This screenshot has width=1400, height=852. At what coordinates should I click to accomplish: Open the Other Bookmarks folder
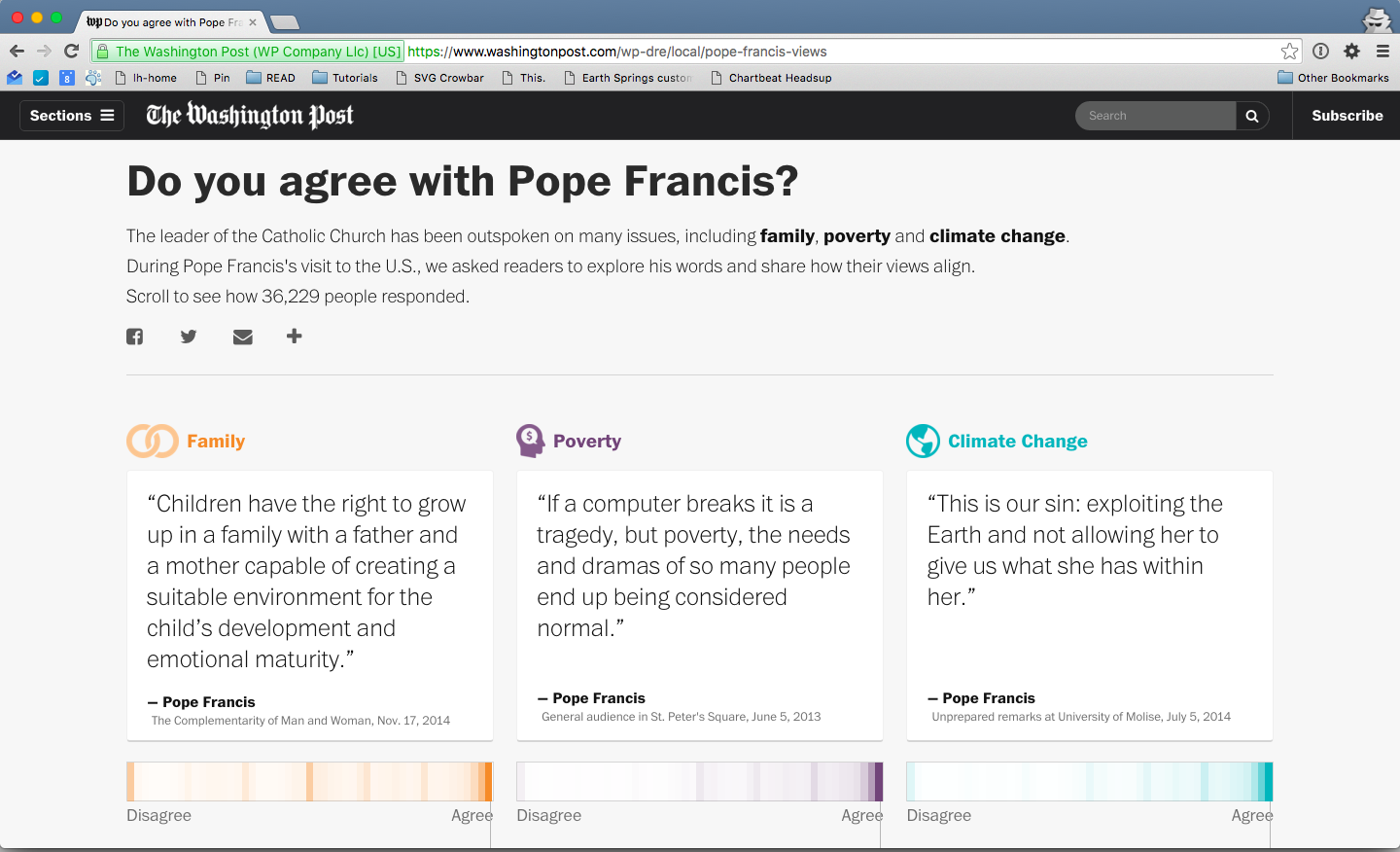click(x=1333, y=78)
